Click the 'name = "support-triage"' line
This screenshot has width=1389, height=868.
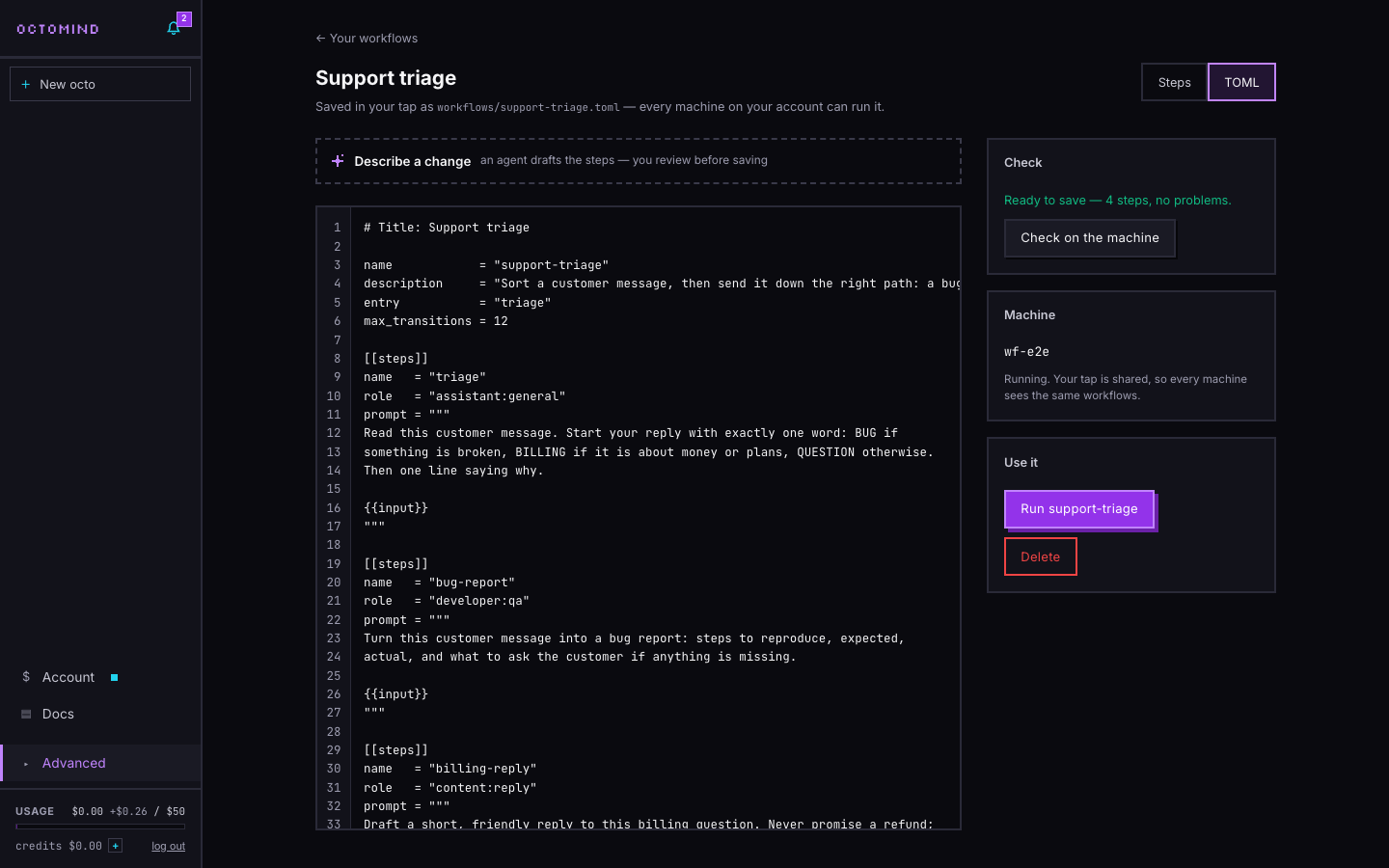coord(486,265)
